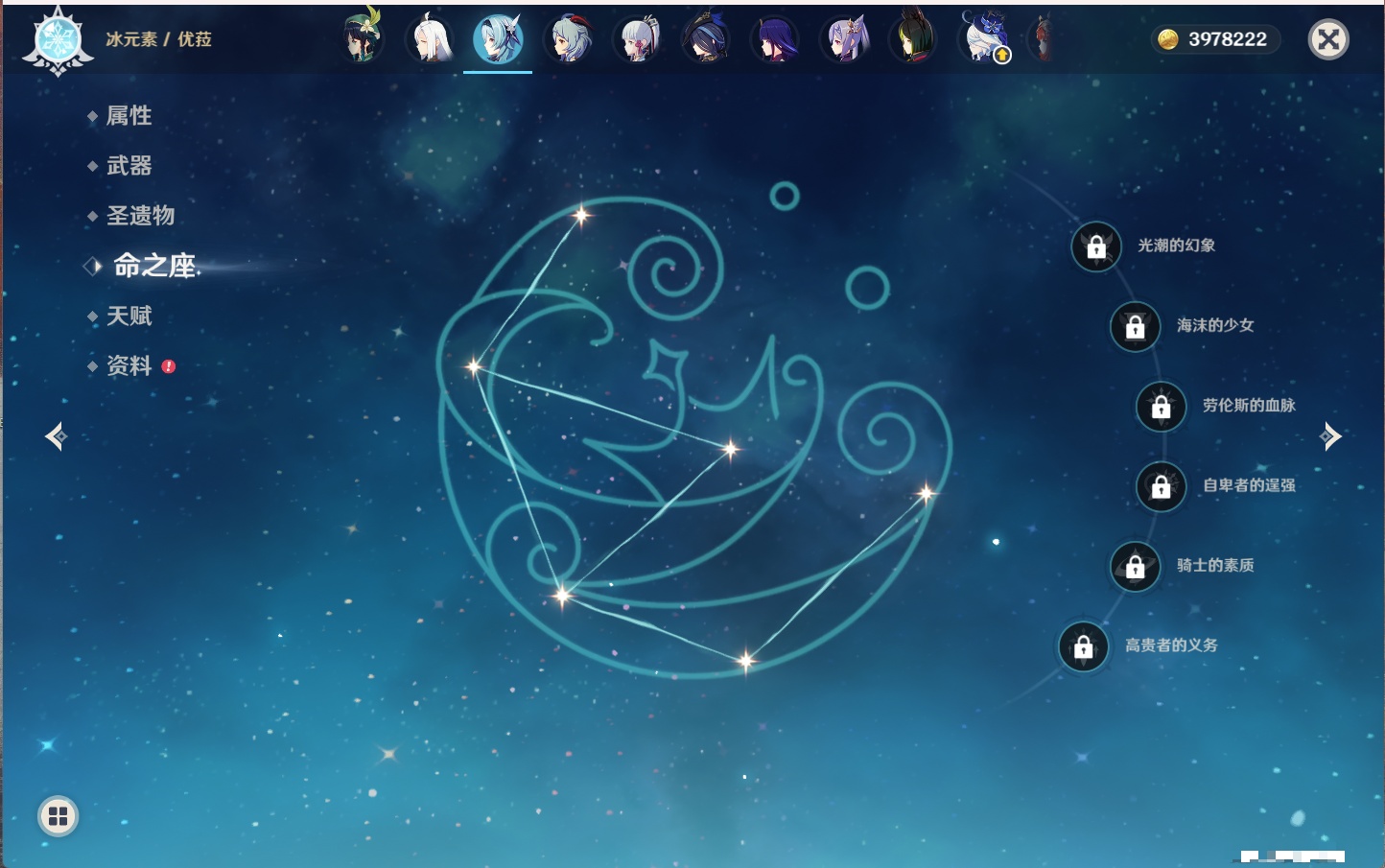
Task: Open the 天赋 talents tab
Action: pyautogui.click(x=129, y=316)
